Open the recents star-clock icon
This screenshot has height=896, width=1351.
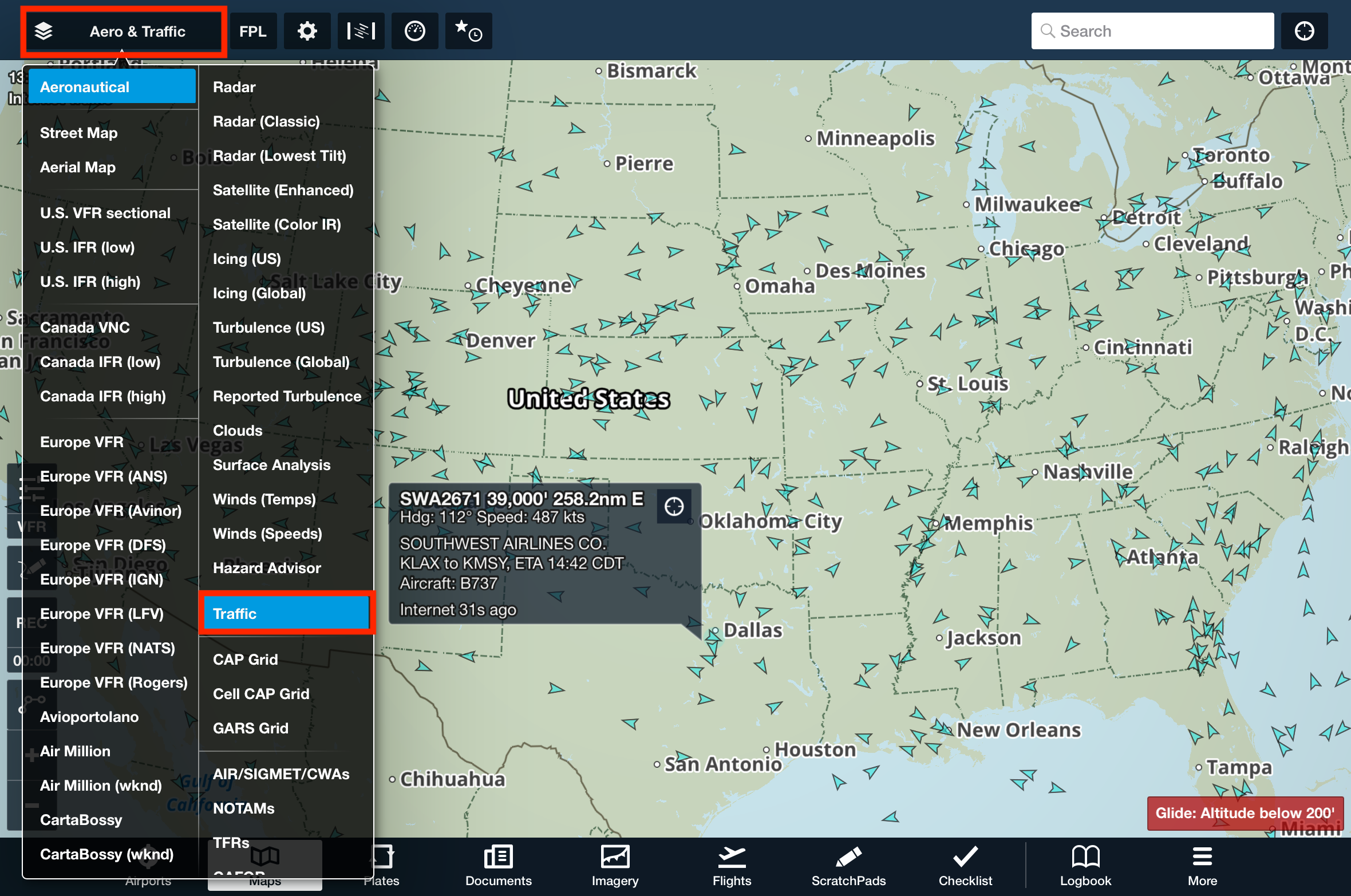pyautogui.click(x=468, y=30)
